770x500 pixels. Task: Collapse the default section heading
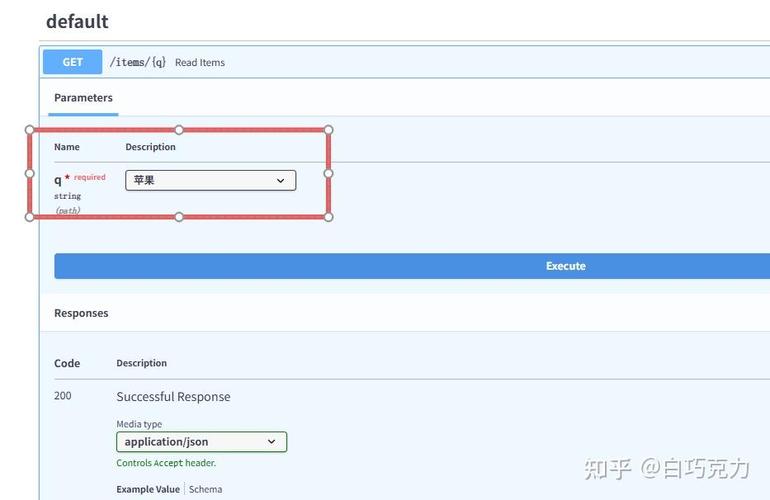tap(77, 22)
